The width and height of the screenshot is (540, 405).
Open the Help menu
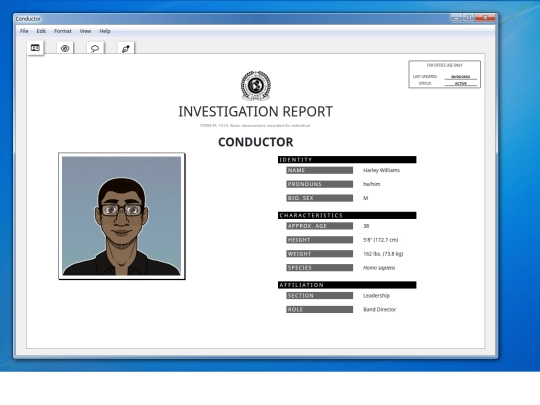(x=105, y=31)
